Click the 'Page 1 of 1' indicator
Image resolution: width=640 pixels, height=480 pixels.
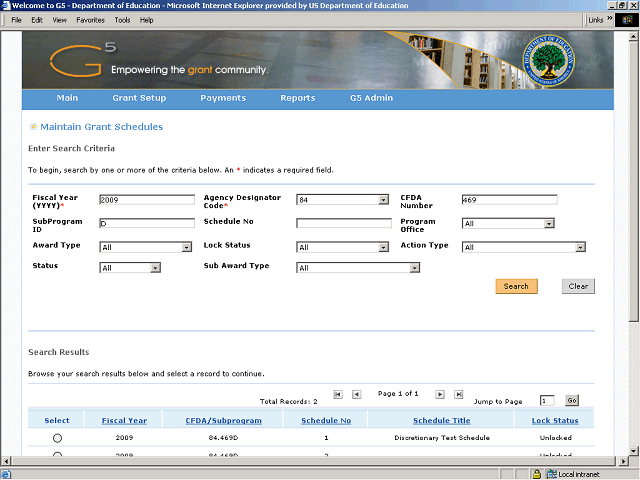[x=398, y=393]
